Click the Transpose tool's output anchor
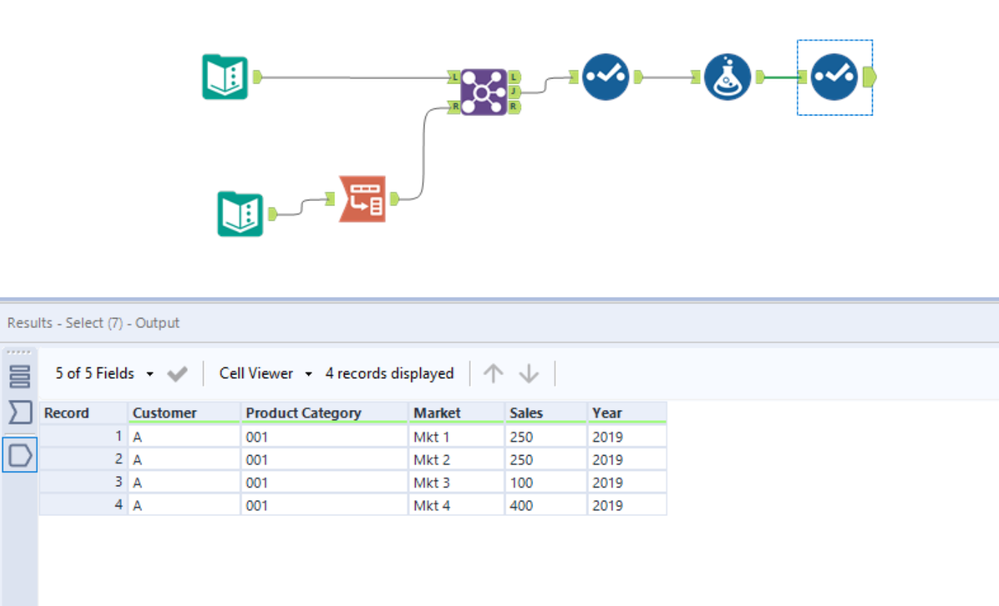Image resolution: width=999 pixels, height=606 pixels. coord(394,199)
